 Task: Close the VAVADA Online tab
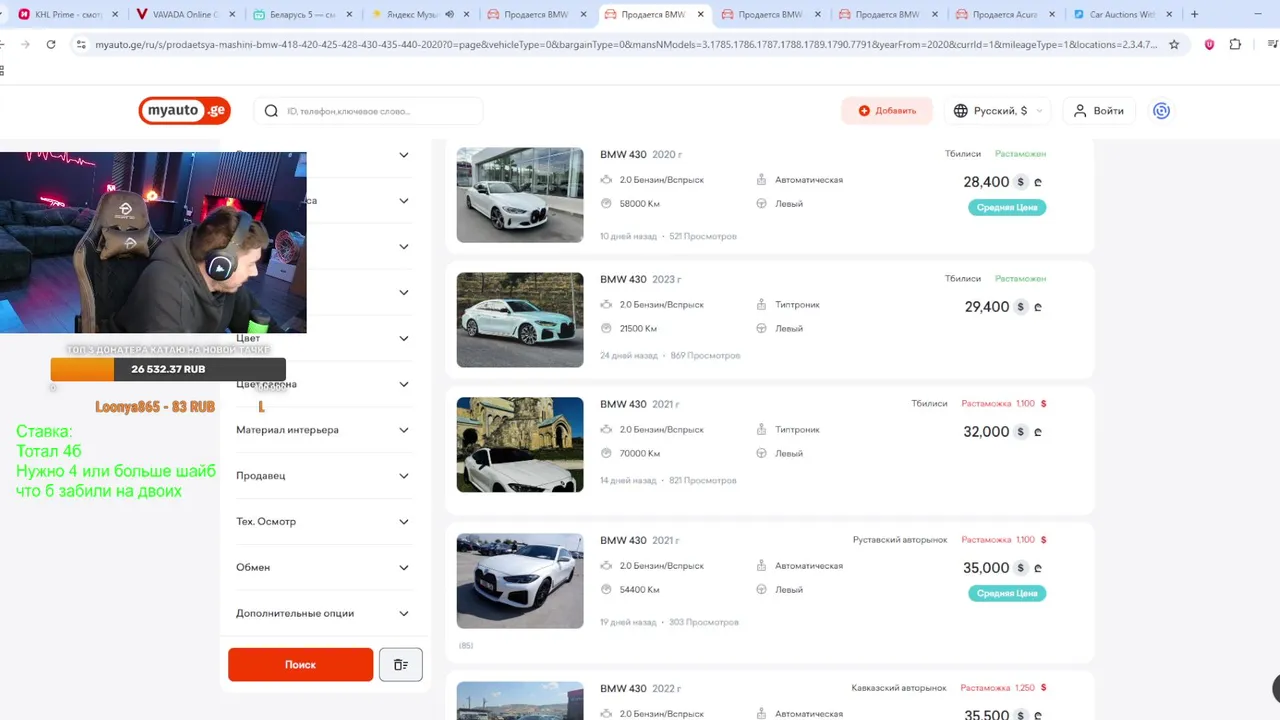[231, 15]
